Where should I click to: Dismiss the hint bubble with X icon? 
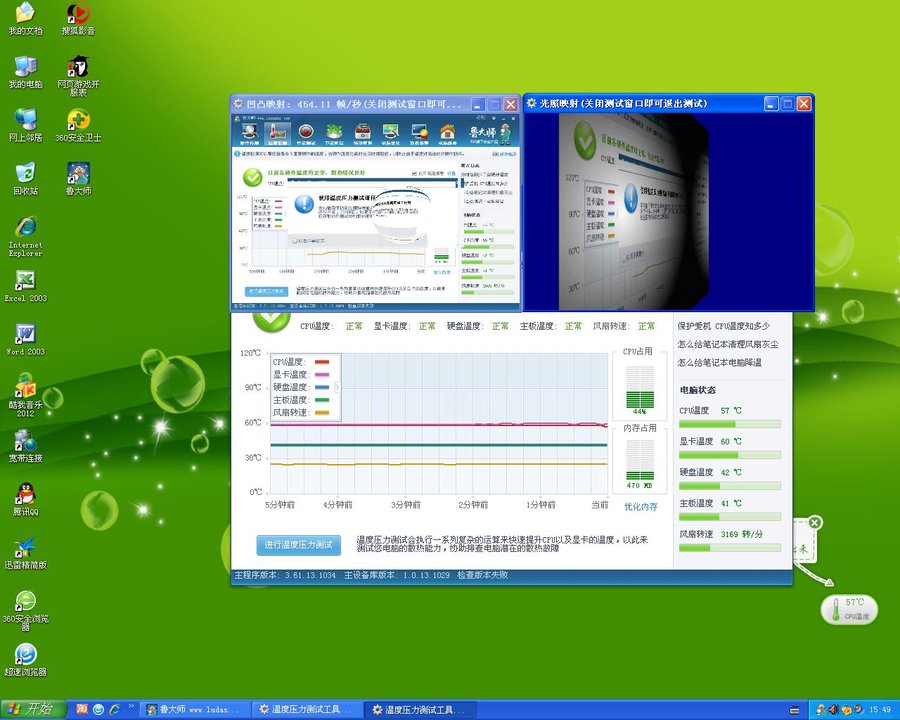(x=815, y=522)
